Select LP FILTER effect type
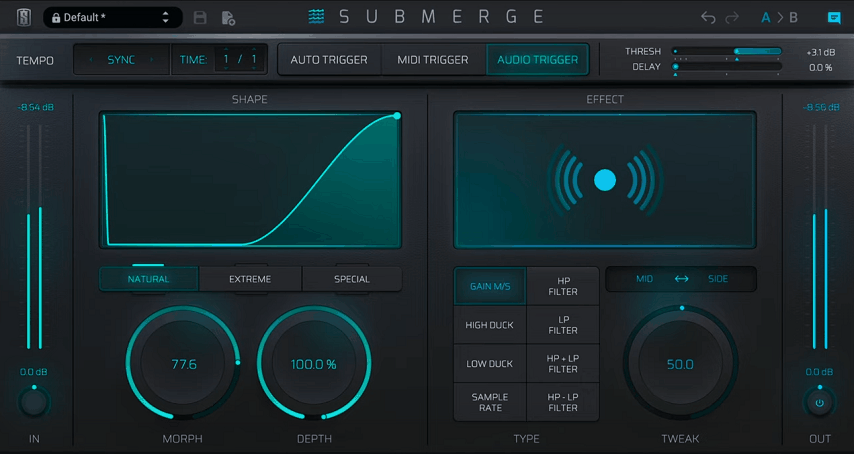The width and height of the screenshot is (854, 454). (563, 325)
